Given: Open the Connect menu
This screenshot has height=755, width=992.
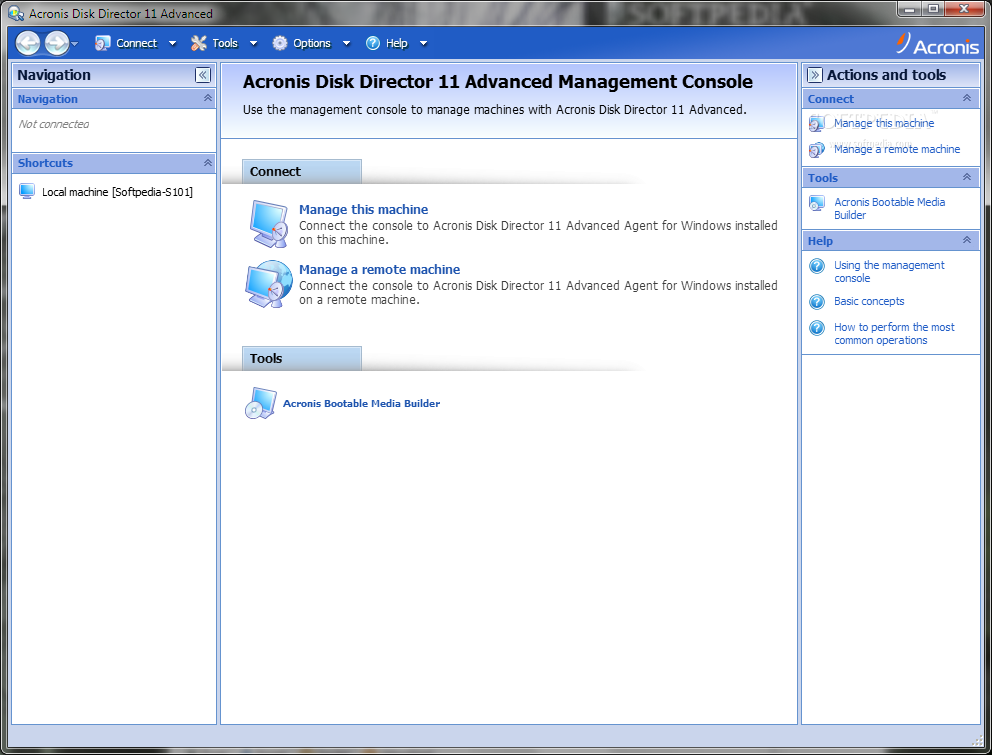Looking at the screenshot, I should pos(136,43).
